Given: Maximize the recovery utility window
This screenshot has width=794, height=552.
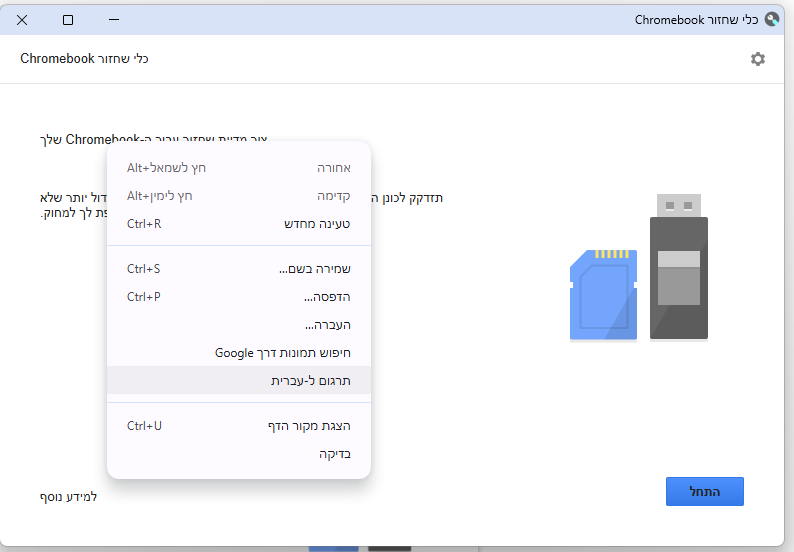Looking at the screenshot, I should (x=68, y=19).
